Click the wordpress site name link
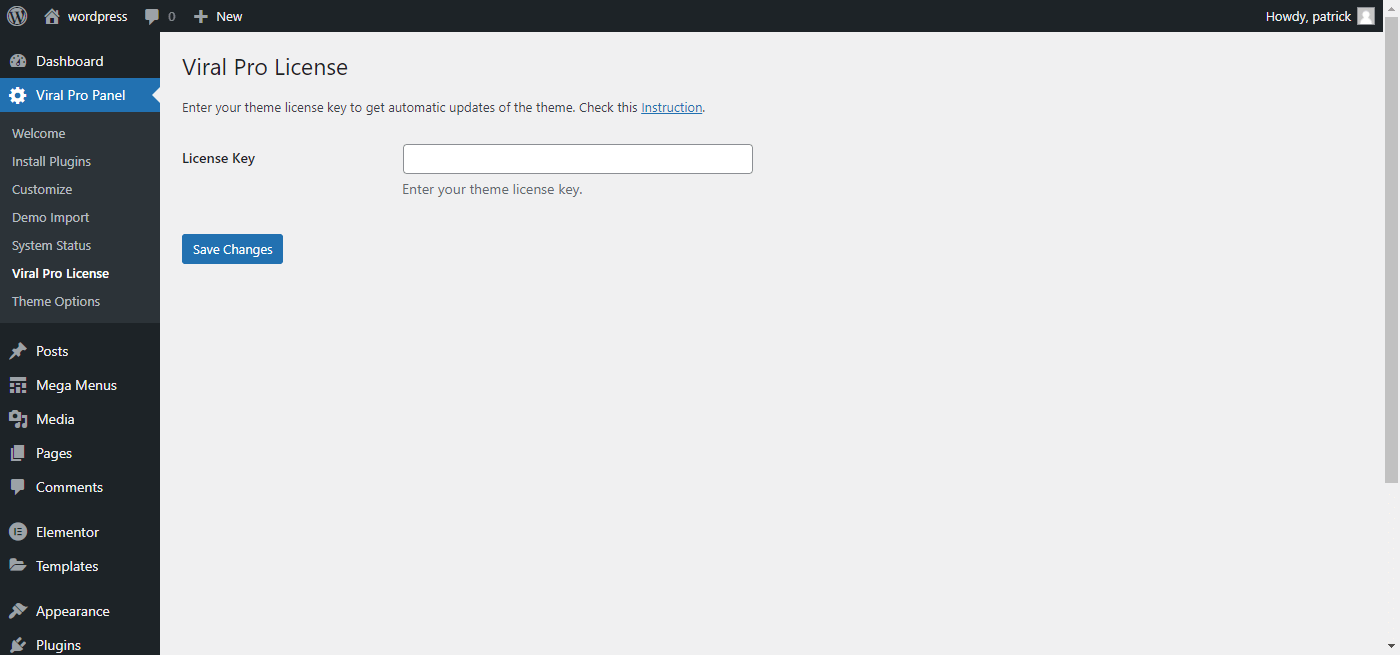Viewport: 1400px width, 655px height. 97,16
